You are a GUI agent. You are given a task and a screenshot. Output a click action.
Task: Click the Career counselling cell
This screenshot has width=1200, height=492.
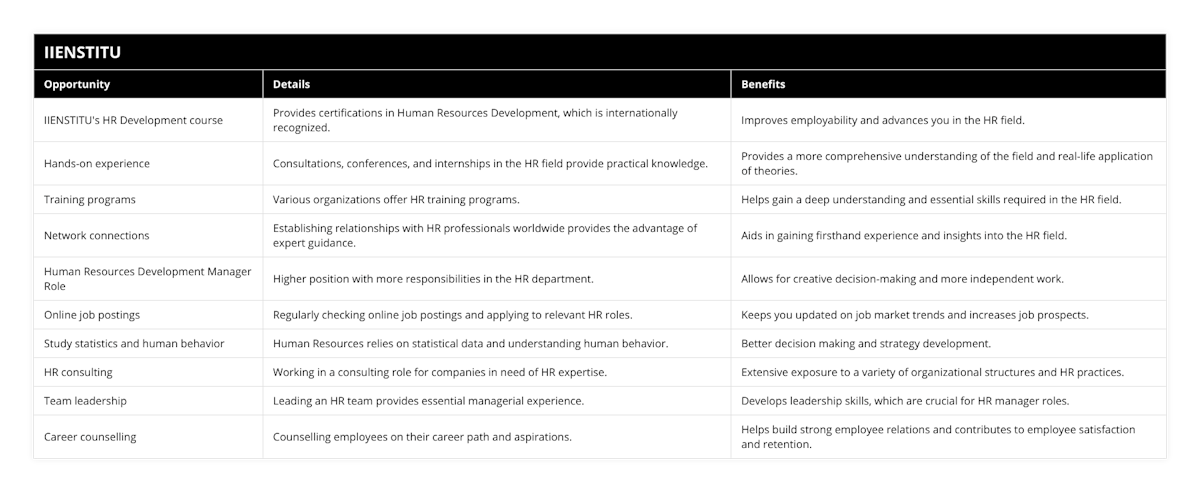(x=148, y=437)
